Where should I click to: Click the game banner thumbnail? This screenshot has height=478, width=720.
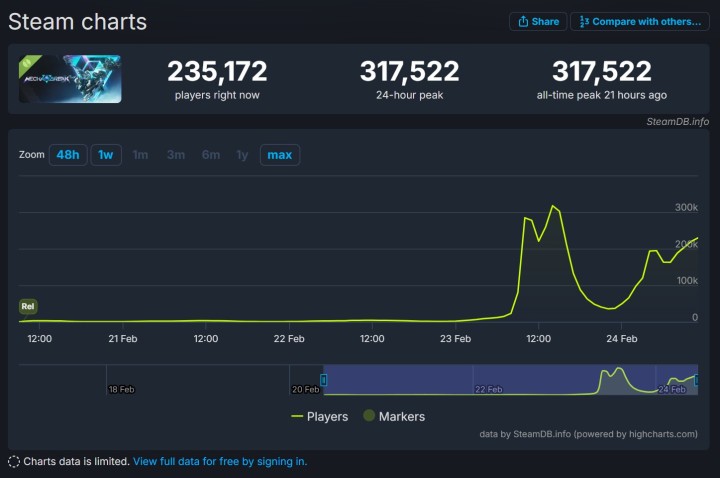[70, 79]
